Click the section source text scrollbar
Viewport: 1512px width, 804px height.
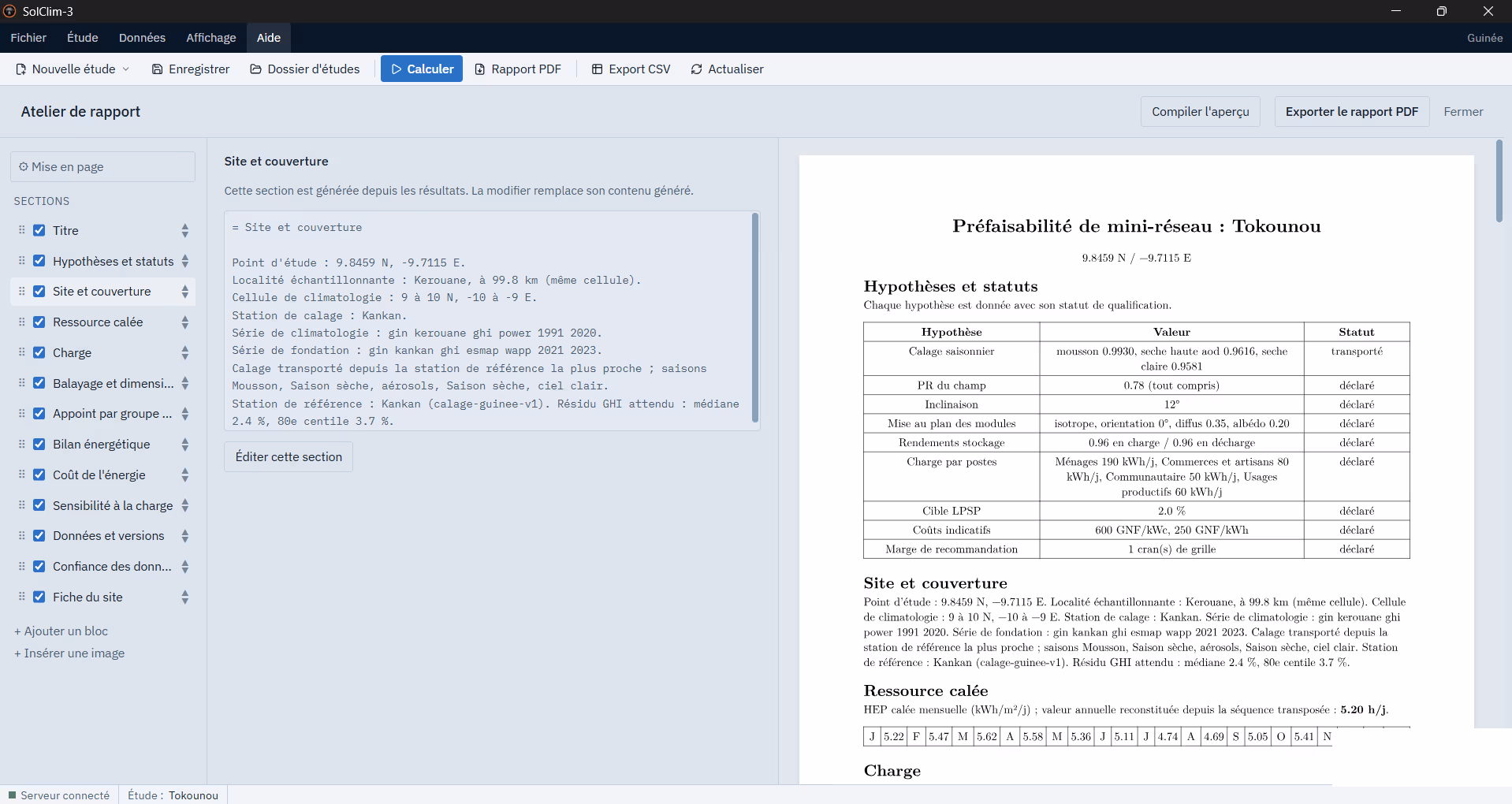coord(755,318)
